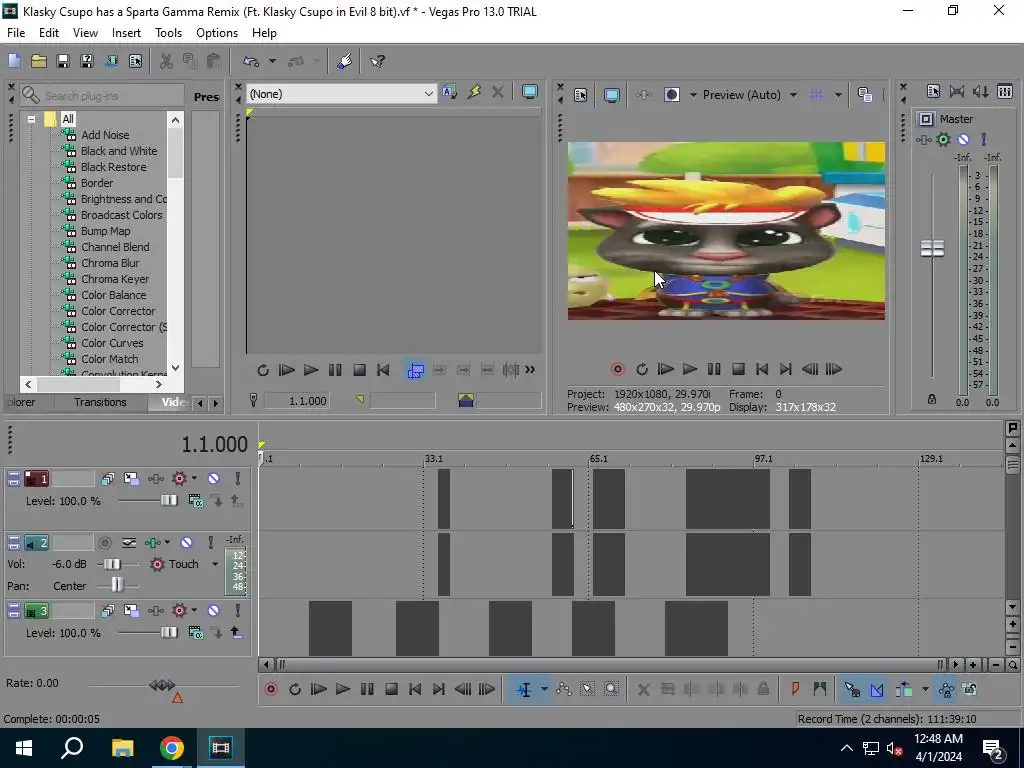This screenshot has width=1024, height=768.
Task: Open the Insert menu
Action: pyautogui.click(x=126, y=33)
